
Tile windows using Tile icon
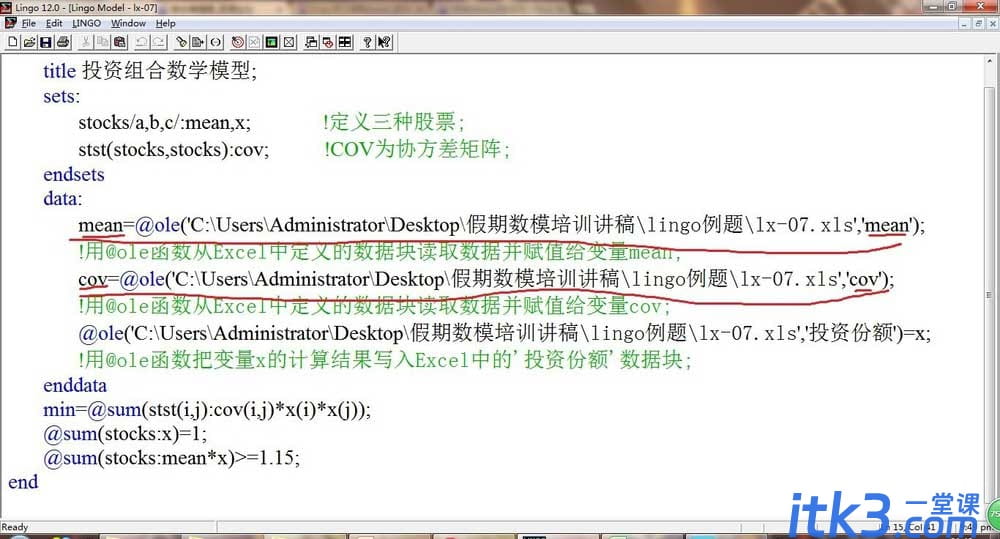pos(345,42)
